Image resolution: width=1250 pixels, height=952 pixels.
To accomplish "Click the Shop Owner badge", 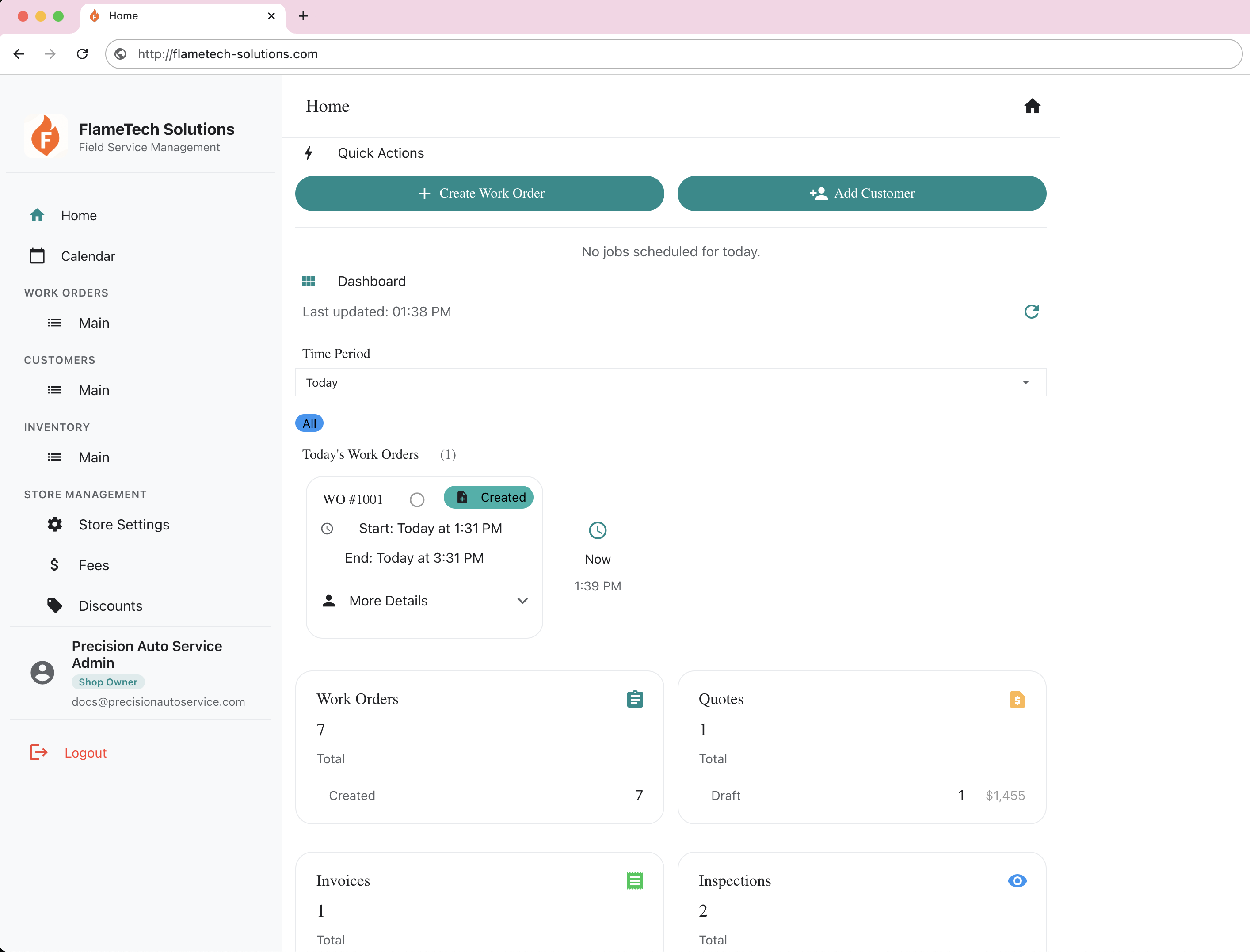I will [108, 682].
